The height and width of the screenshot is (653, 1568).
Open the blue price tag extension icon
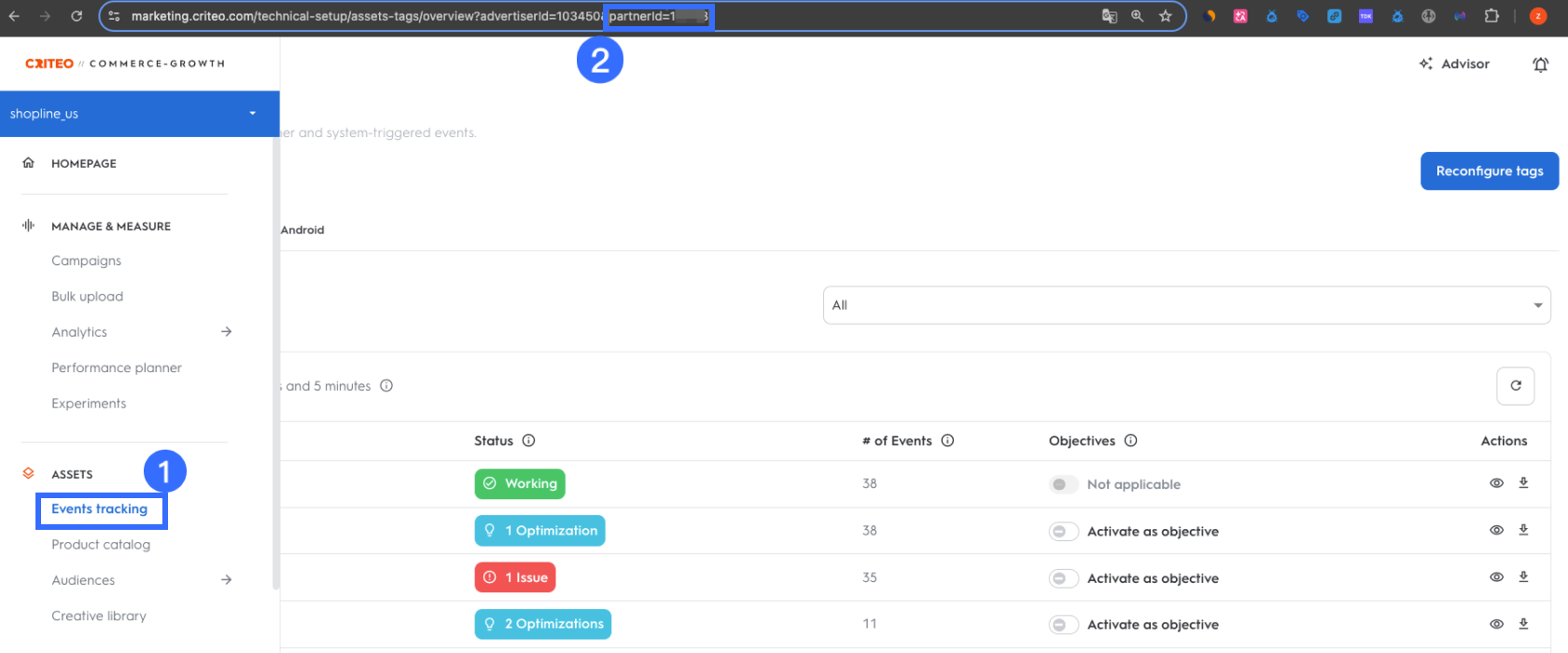(1303, 16)
